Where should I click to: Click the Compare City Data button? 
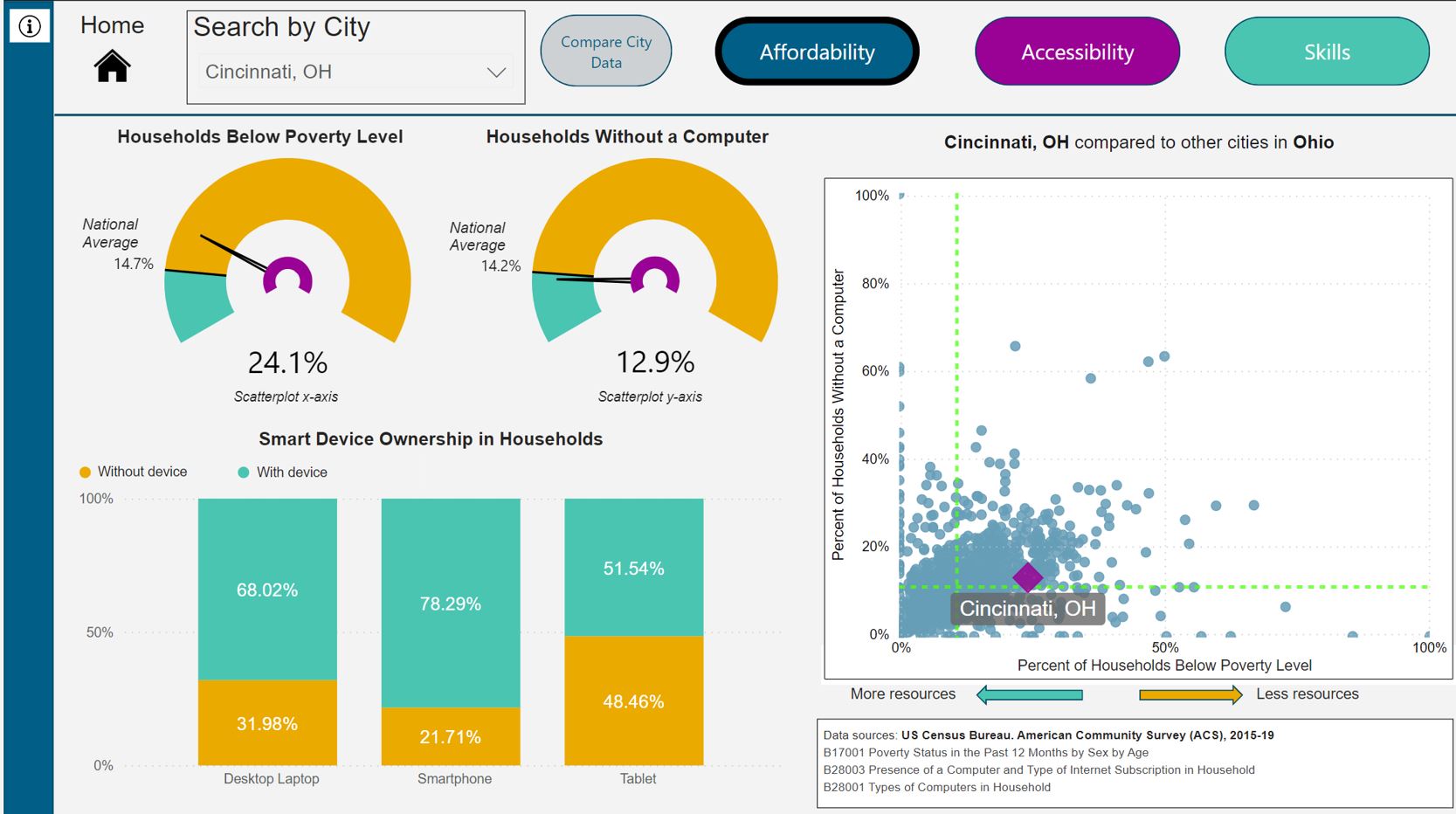(605, 51)
